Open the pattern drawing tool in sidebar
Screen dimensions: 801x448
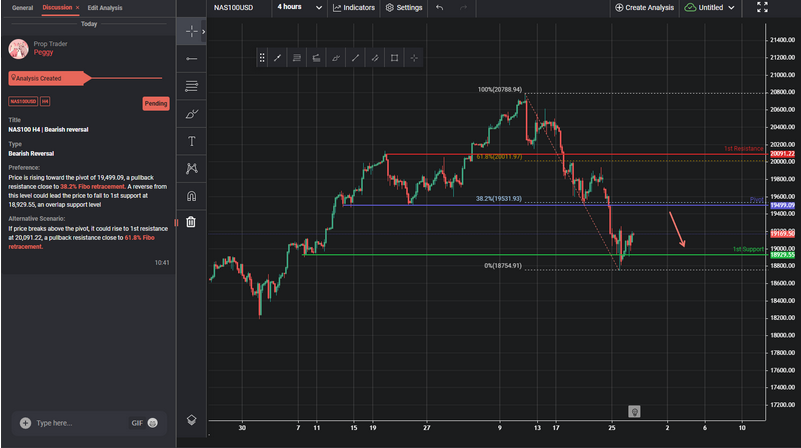click(x=192, y=169)
